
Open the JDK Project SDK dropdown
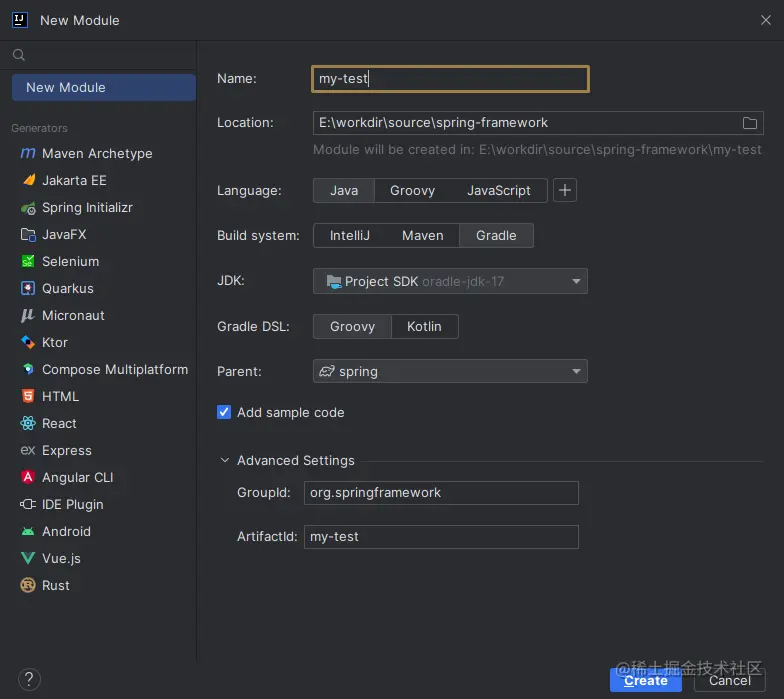point(450,281)
